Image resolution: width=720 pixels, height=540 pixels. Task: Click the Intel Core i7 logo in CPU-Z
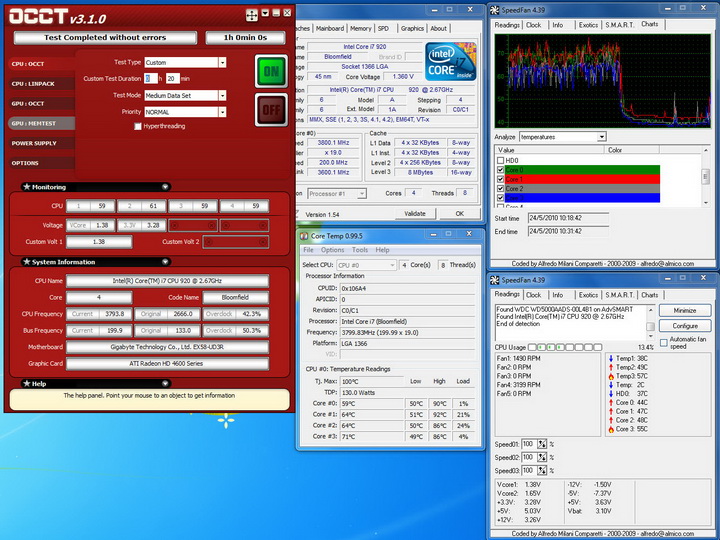pyautogui.click(x=451, y=62)
